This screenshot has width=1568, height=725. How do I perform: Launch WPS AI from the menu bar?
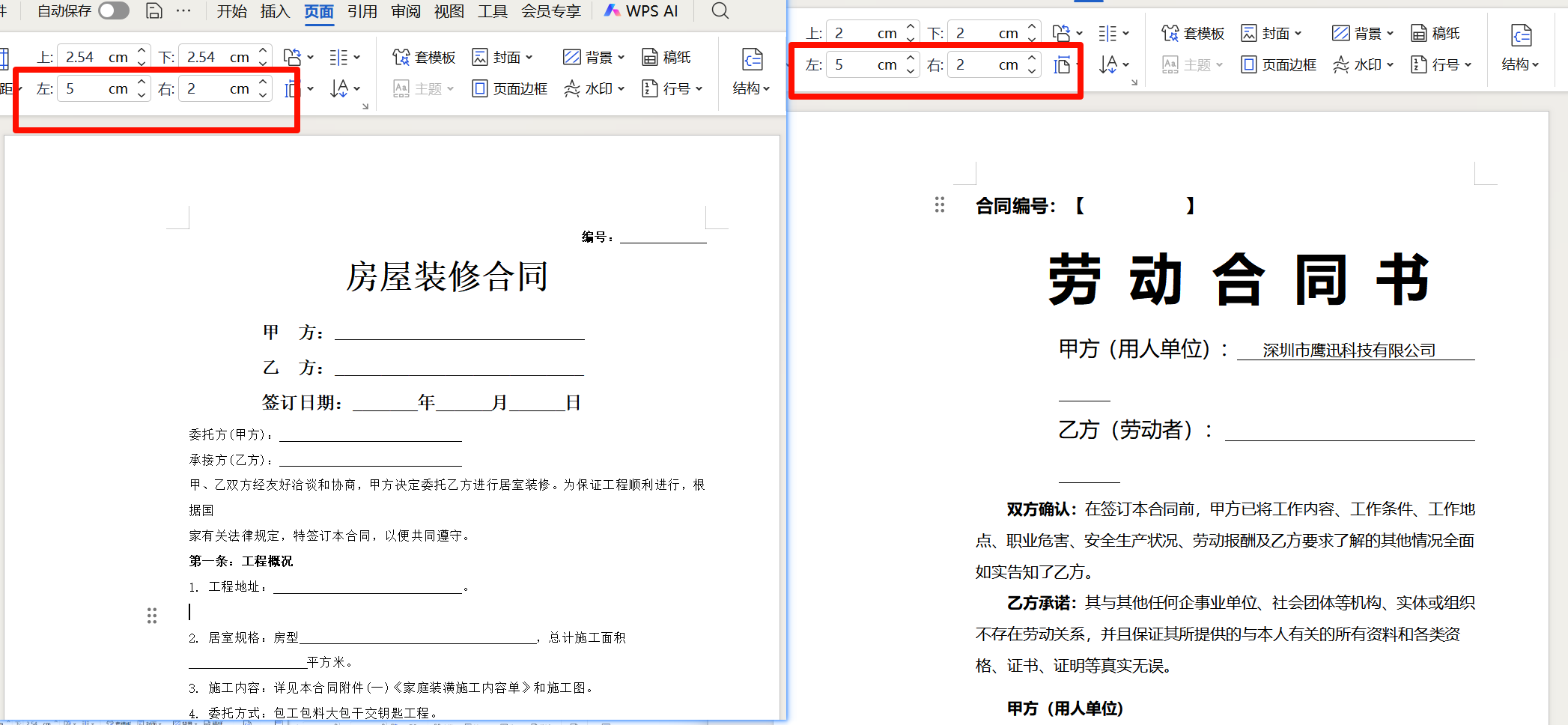[x=641, y=11]
